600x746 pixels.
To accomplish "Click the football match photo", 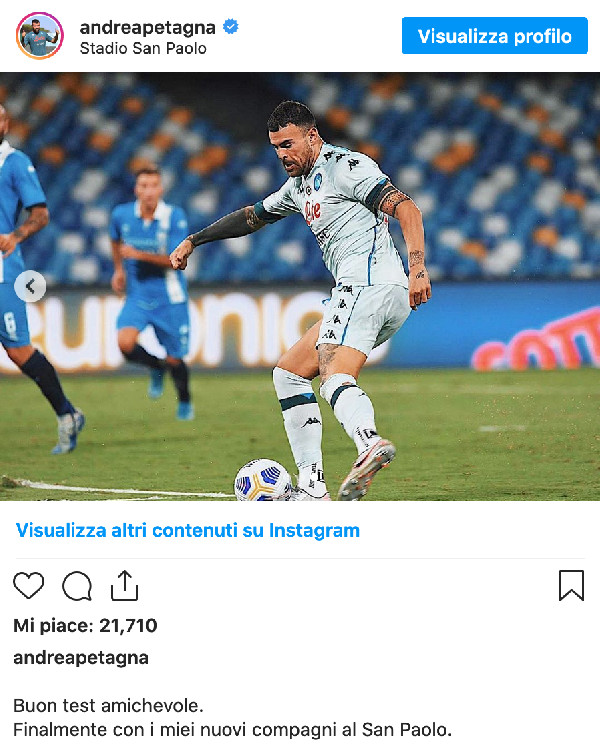I will pyautogui.click(x=300, y=286).
